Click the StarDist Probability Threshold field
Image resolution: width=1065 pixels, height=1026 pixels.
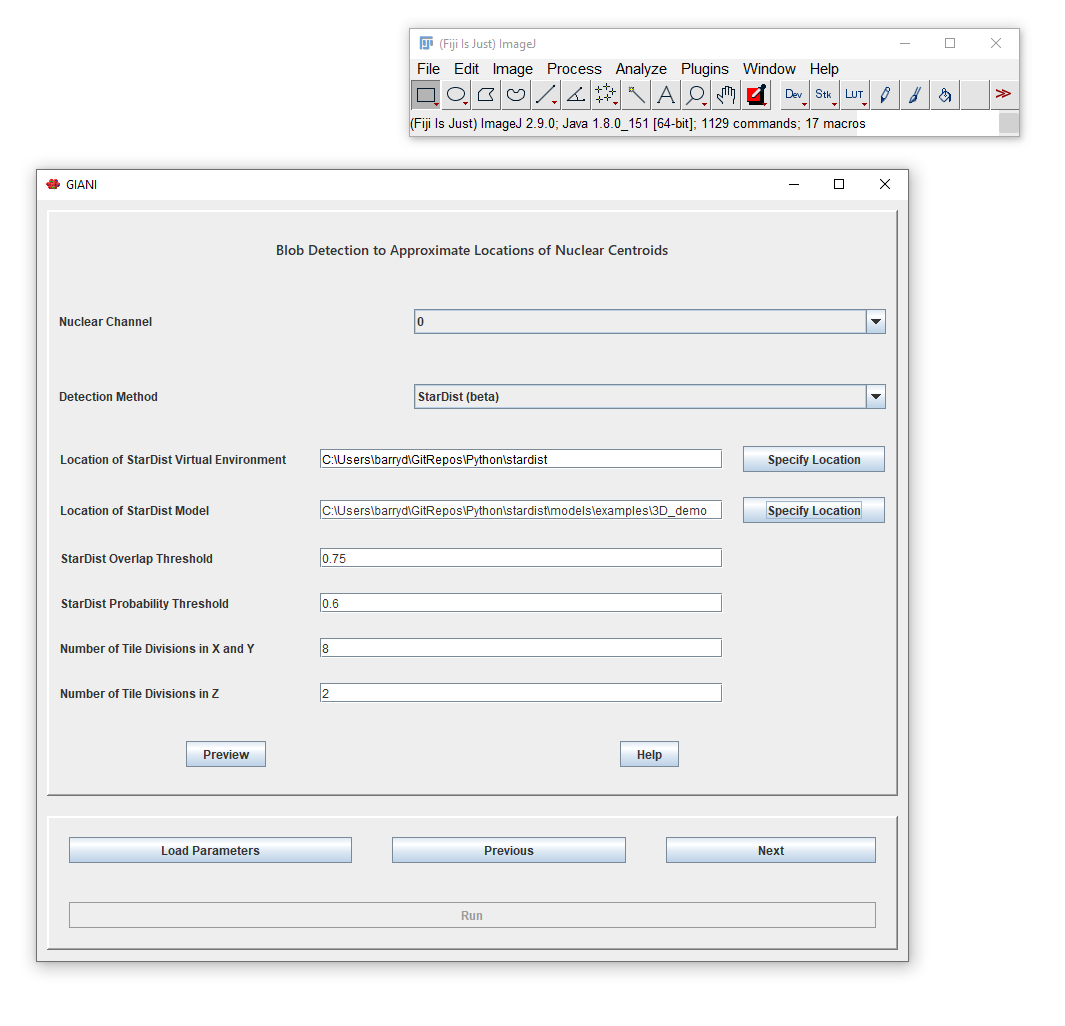coord(521,603)
